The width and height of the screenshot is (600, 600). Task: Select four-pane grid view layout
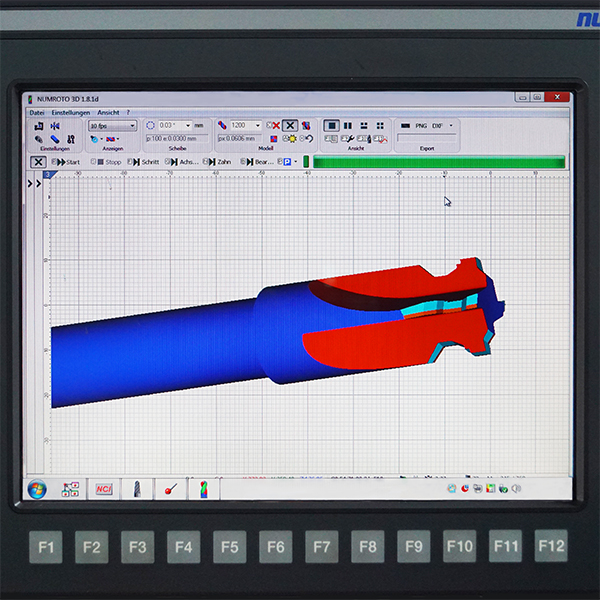380,126
